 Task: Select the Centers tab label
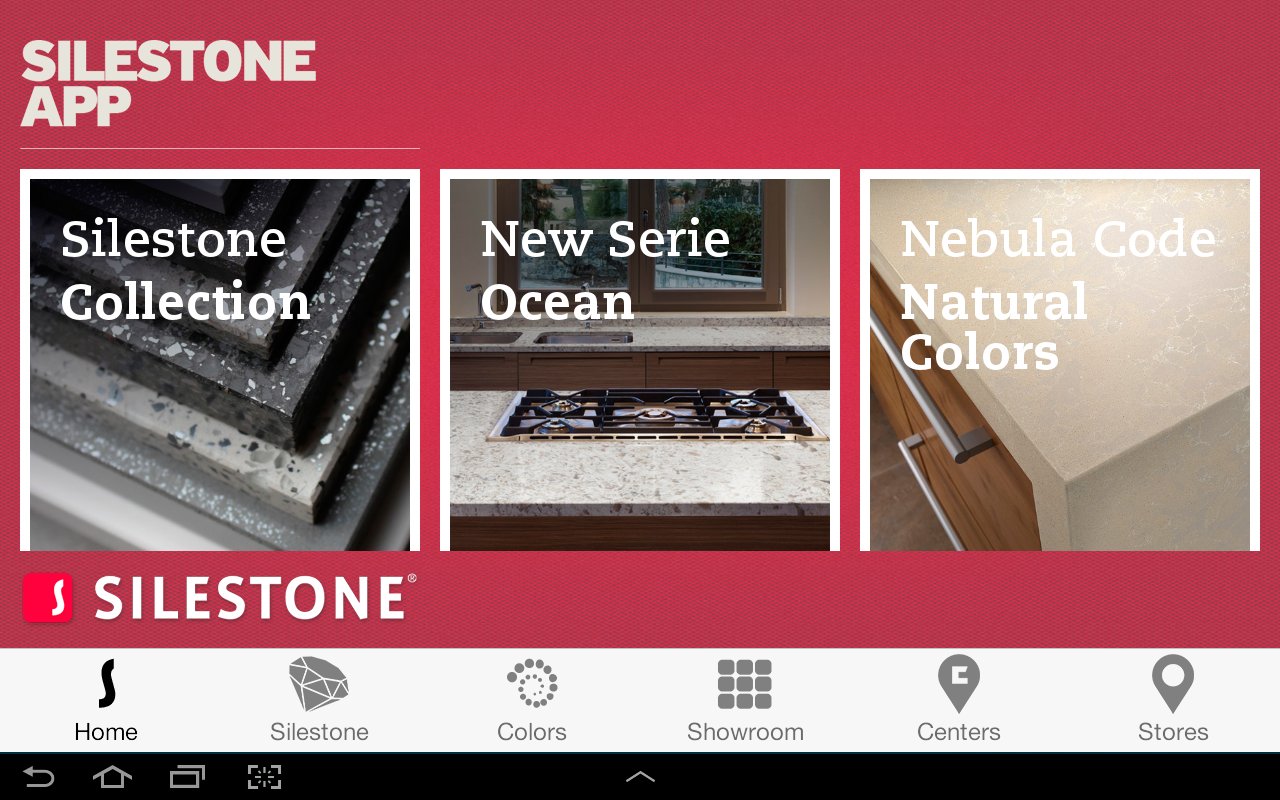click(x=959, y=732)
